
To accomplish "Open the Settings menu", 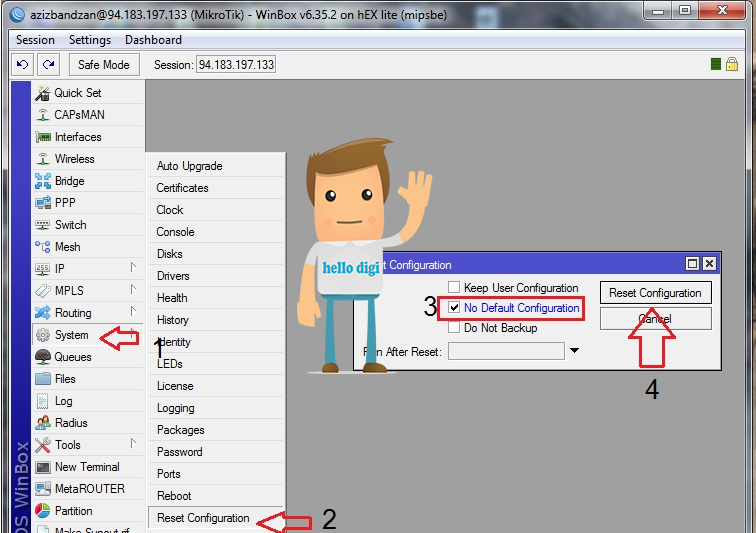I will (90, 40).
